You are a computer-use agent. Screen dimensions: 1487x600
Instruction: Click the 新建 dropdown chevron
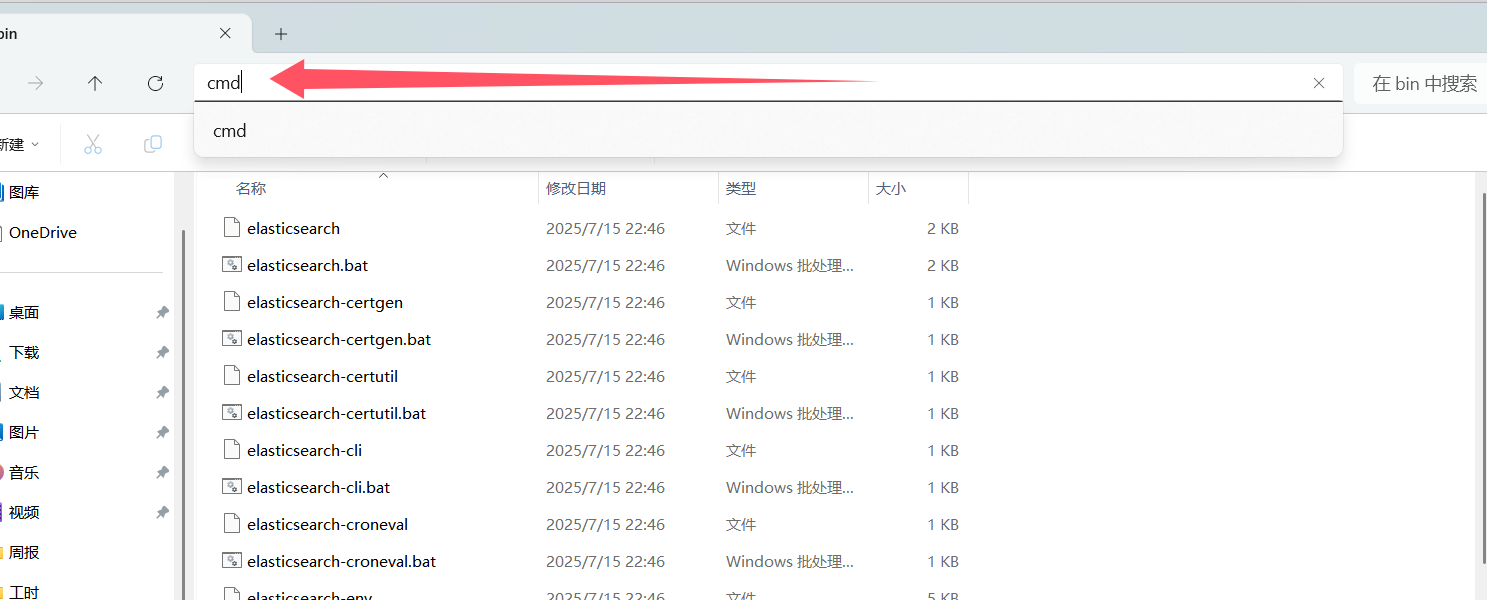pos(35,145)
